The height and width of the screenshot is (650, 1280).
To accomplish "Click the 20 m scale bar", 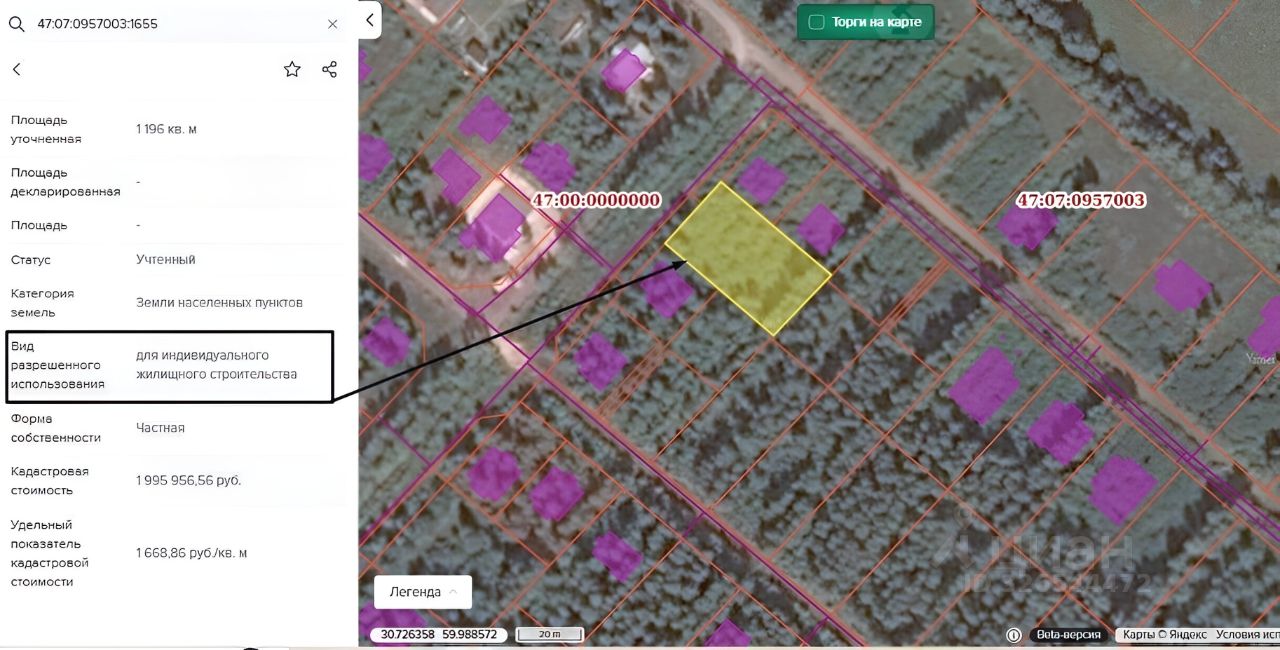I will 549,634.
